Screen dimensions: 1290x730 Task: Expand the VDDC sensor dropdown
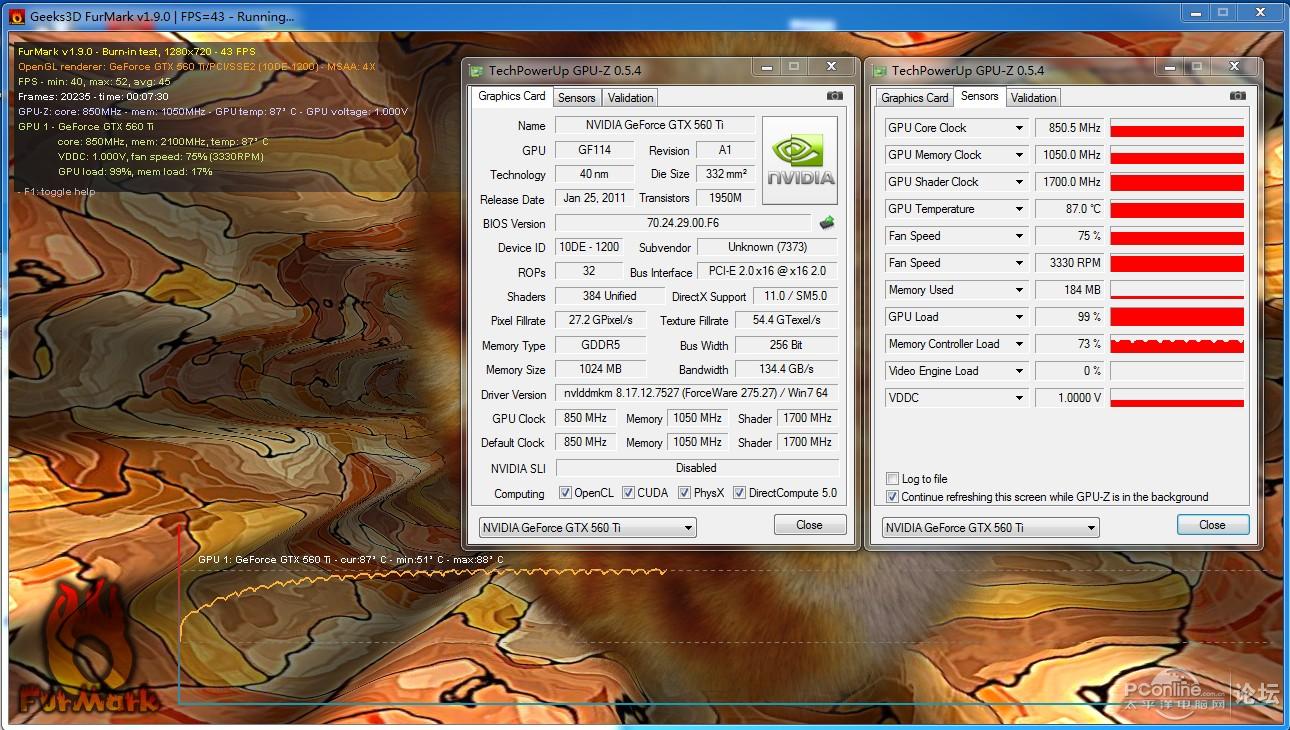[1019, 398]
